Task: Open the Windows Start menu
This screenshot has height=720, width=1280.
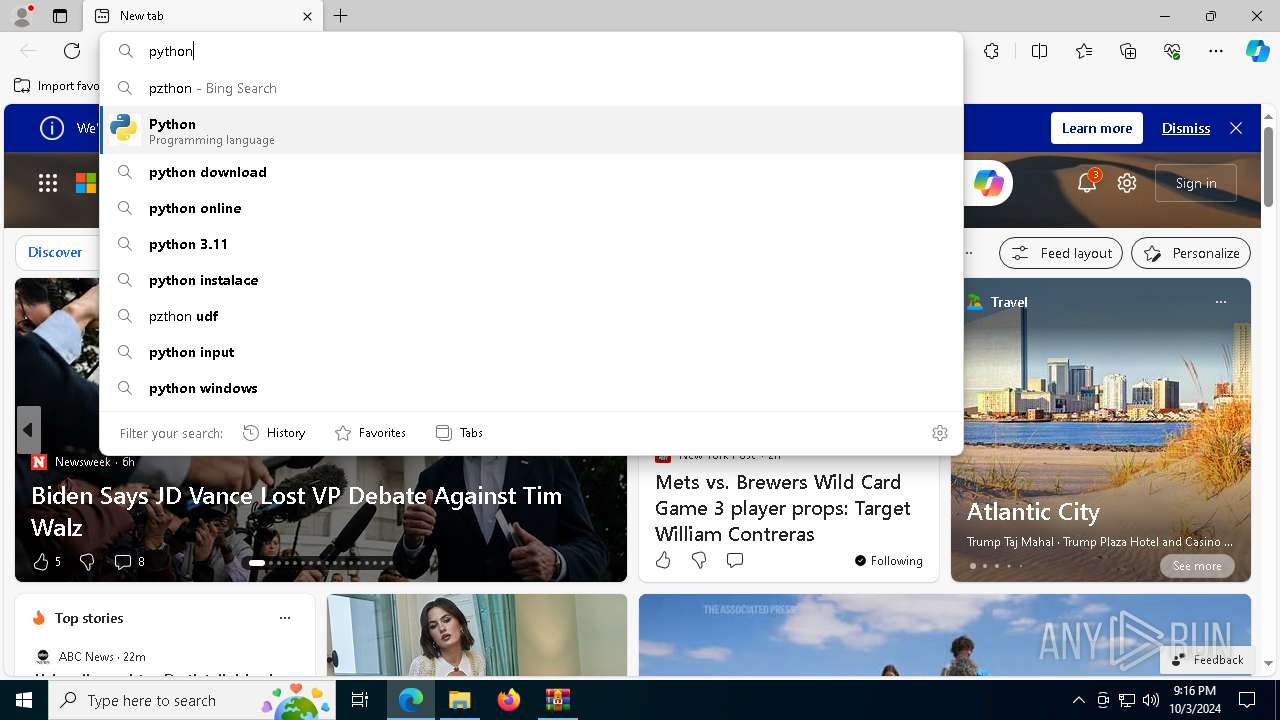Action: tap(24, 700)
